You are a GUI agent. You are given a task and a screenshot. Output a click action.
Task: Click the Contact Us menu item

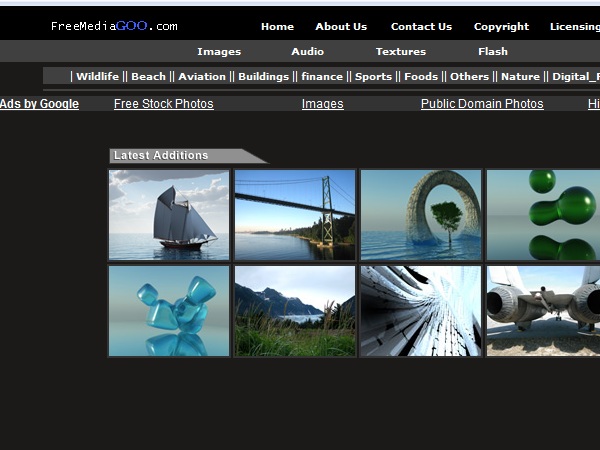pos(421,27)
